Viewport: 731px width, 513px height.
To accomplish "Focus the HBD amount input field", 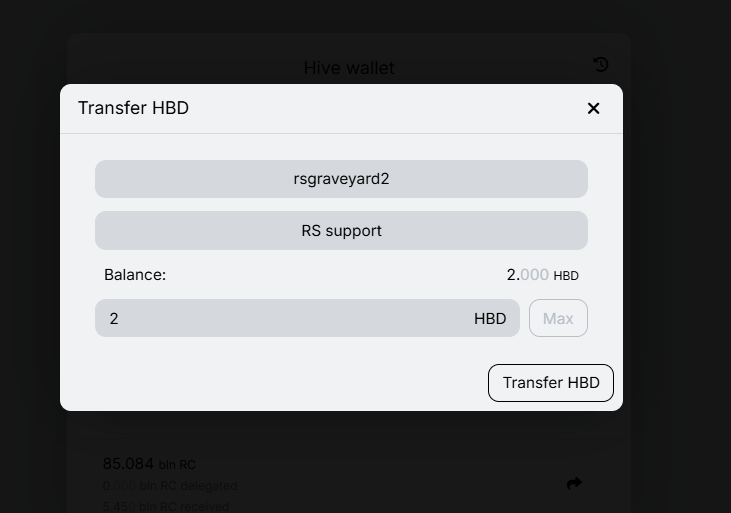I will coord(307,318).
